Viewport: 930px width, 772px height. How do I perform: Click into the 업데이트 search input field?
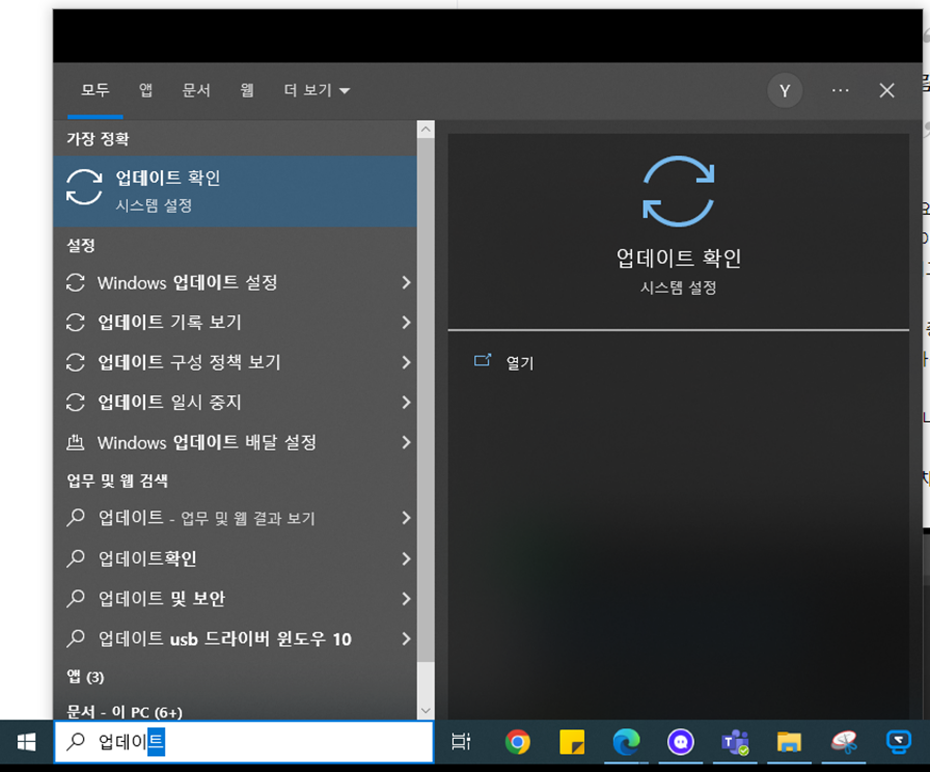(244, 742)
